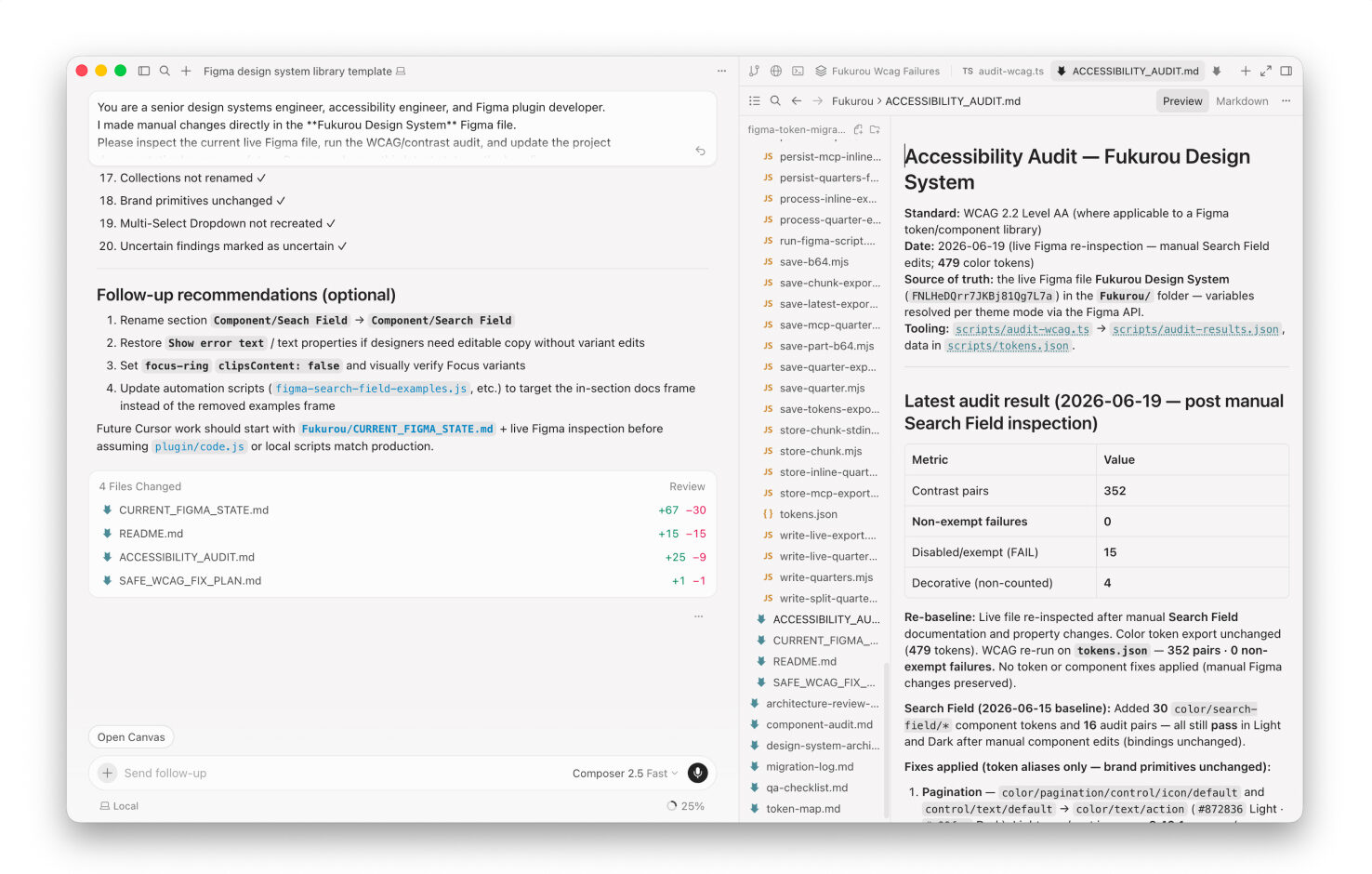
Task: Click the revert arrow on the prompt
Action: pyautogui.click(x=700, y=151)
